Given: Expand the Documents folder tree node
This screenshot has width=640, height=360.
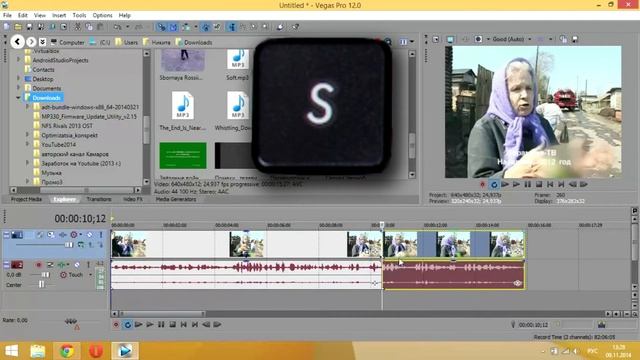Looking at the screenshot, I should tap(18, 88).
